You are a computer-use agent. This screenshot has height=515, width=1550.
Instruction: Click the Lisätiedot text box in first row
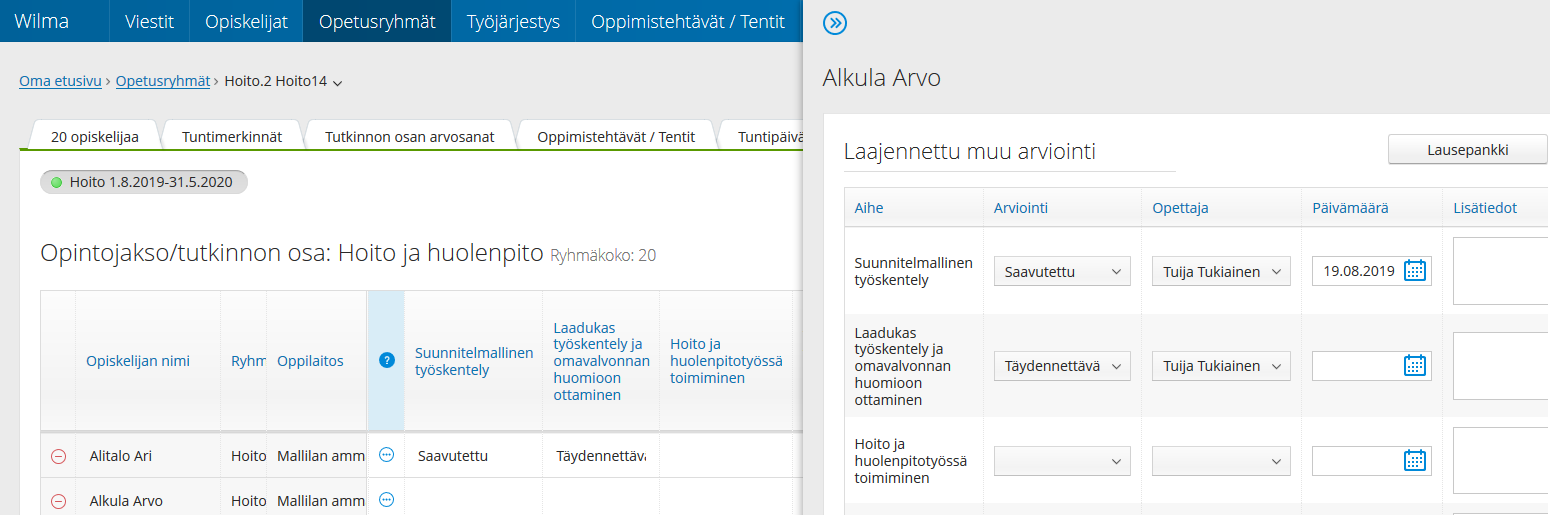click(x=1500, y=271)
